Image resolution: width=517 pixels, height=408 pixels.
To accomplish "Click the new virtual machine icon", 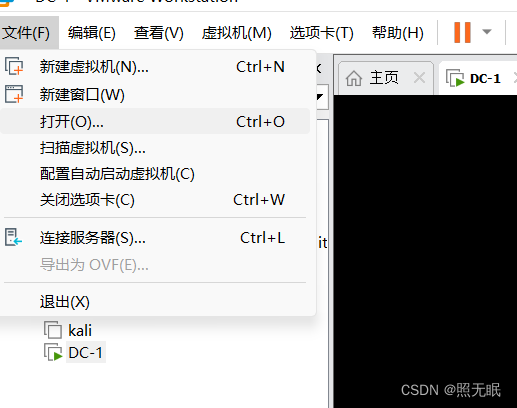I will coord(14,66).
